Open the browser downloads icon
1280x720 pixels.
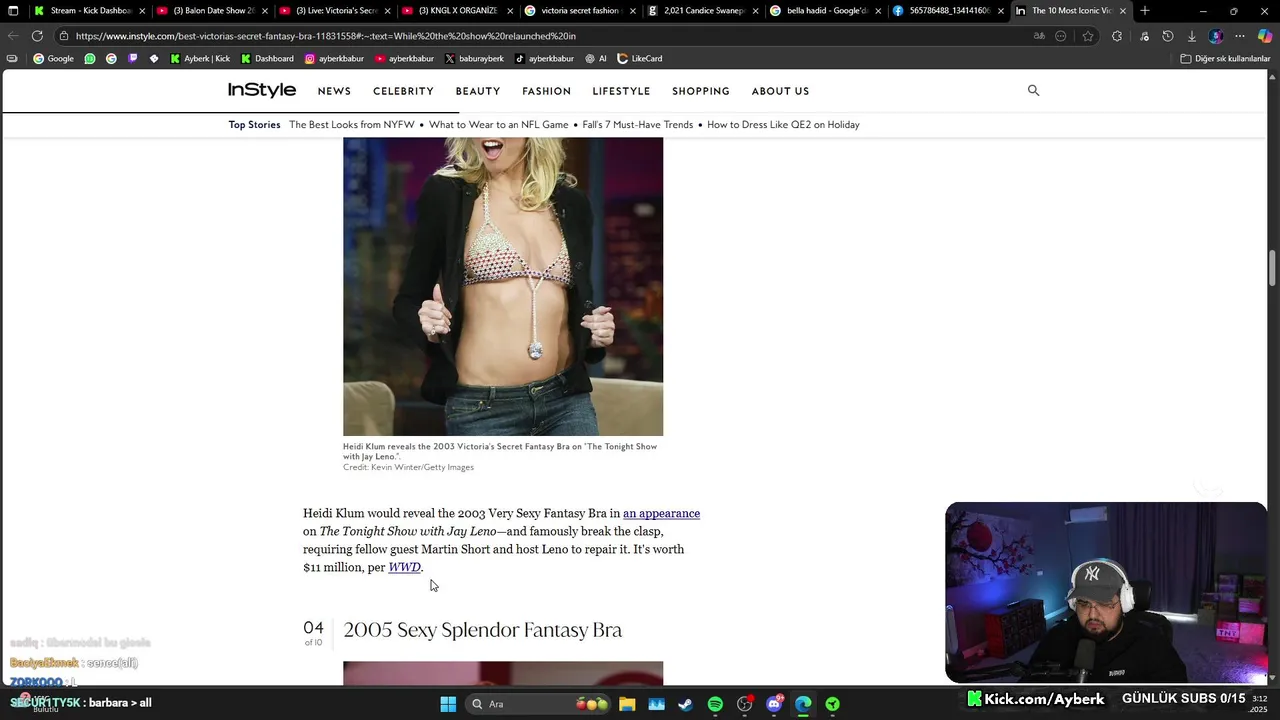pyautogui.click(x=1191, y=36)
